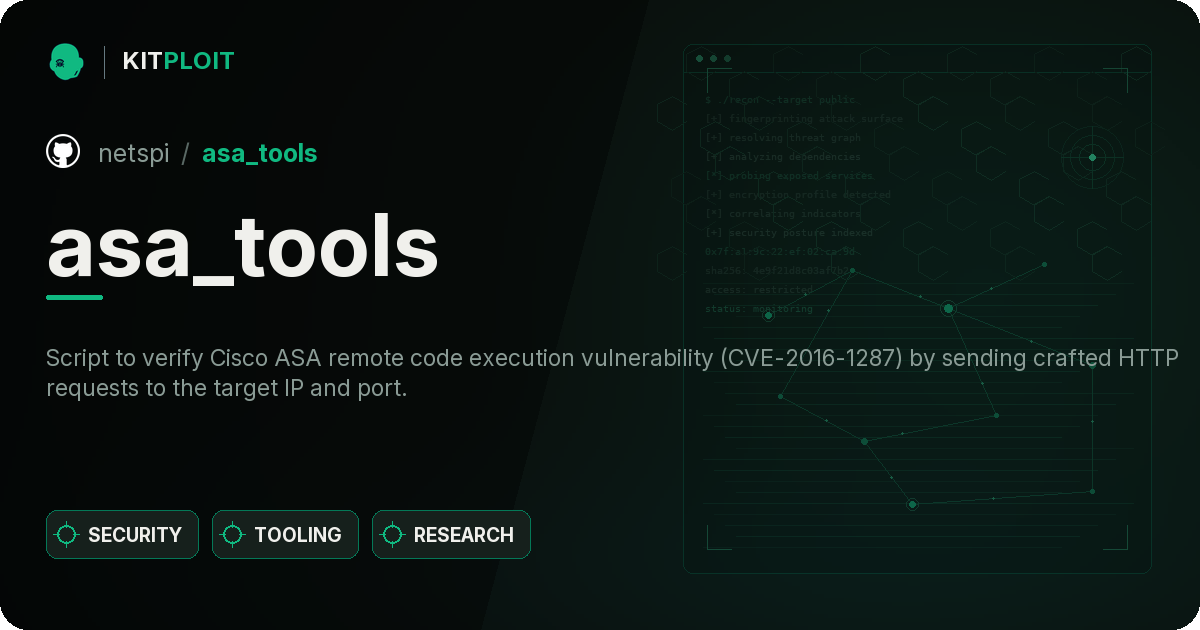Click the crosshair icon in RESEARCH tag

[x=393, y=535]
